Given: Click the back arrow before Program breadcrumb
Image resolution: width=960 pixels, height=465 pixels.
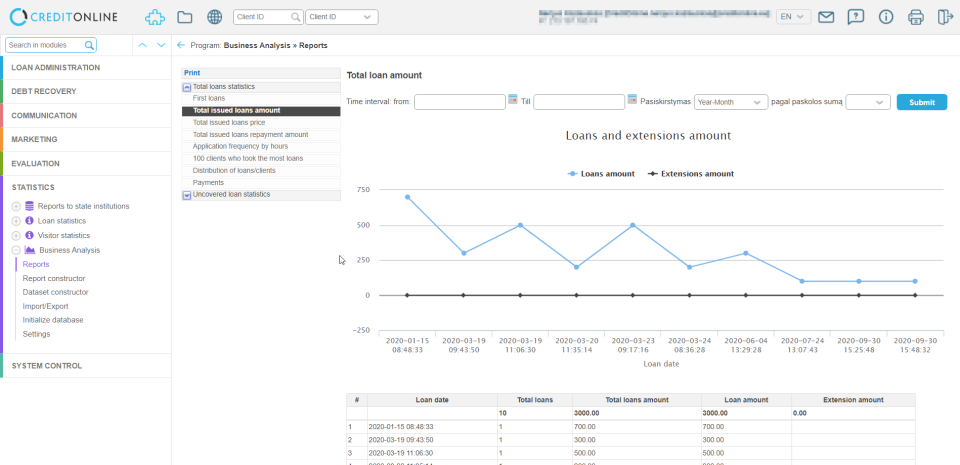Looking at the screenshot, I should point(181,45).
